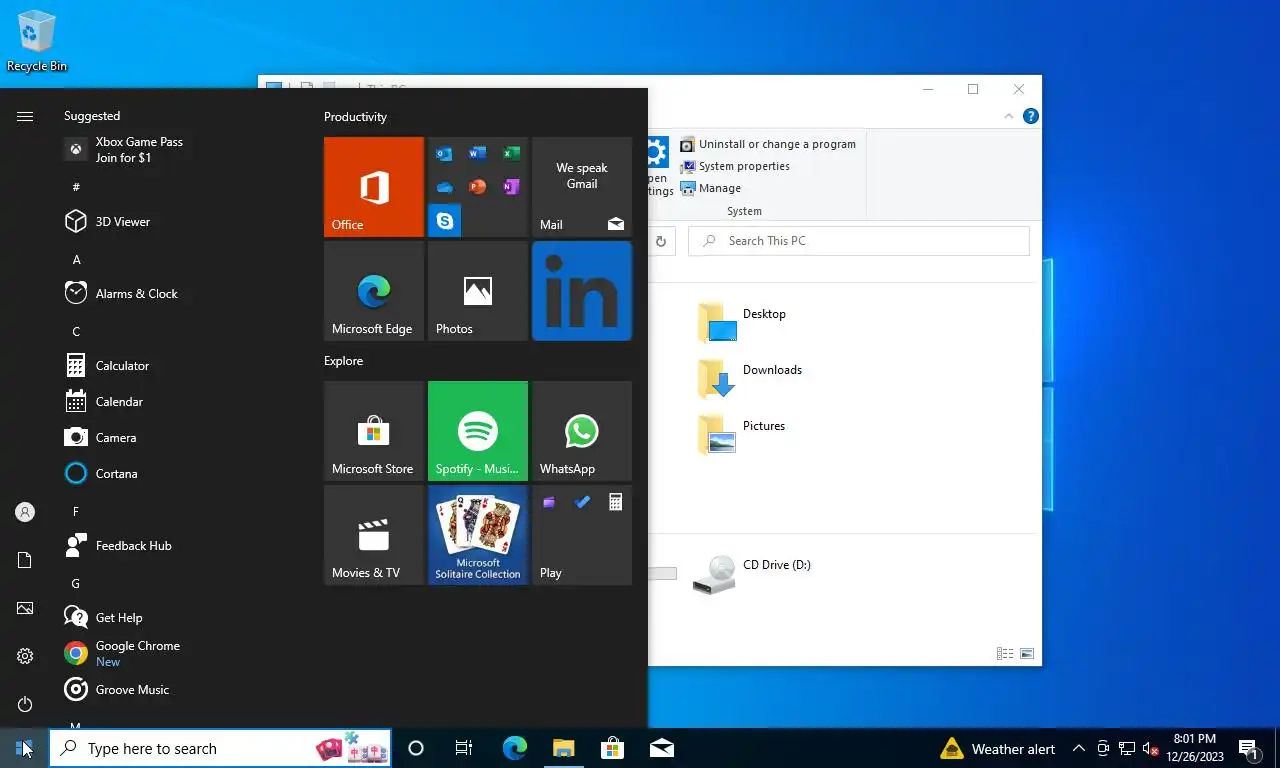Launch Microsoft Edge tile
This screenshot has height=768, width=1280.
(374, 291)
